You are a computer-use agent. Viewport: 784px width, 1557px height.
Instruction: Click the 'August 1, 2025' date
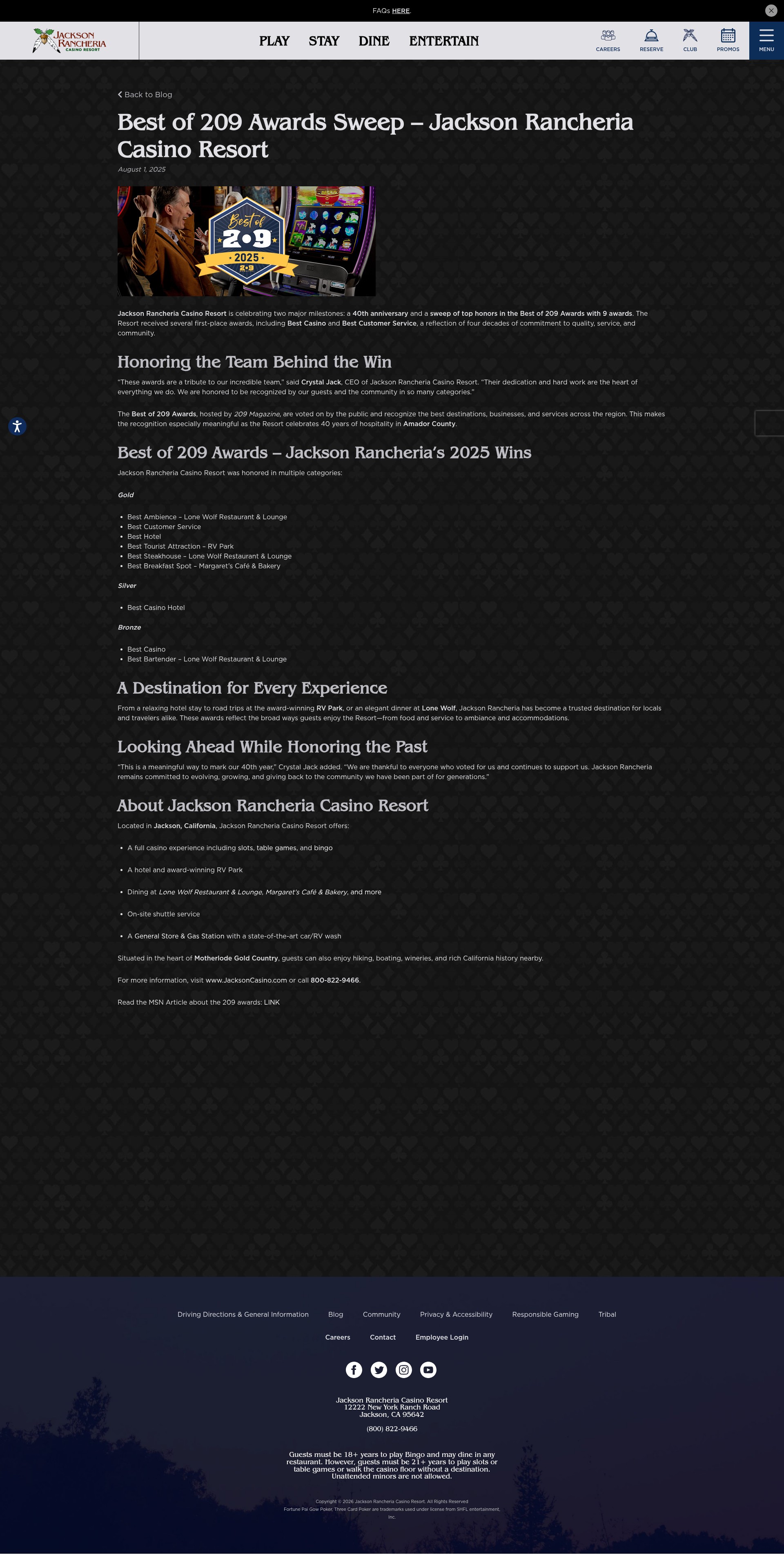click(141, 169)
